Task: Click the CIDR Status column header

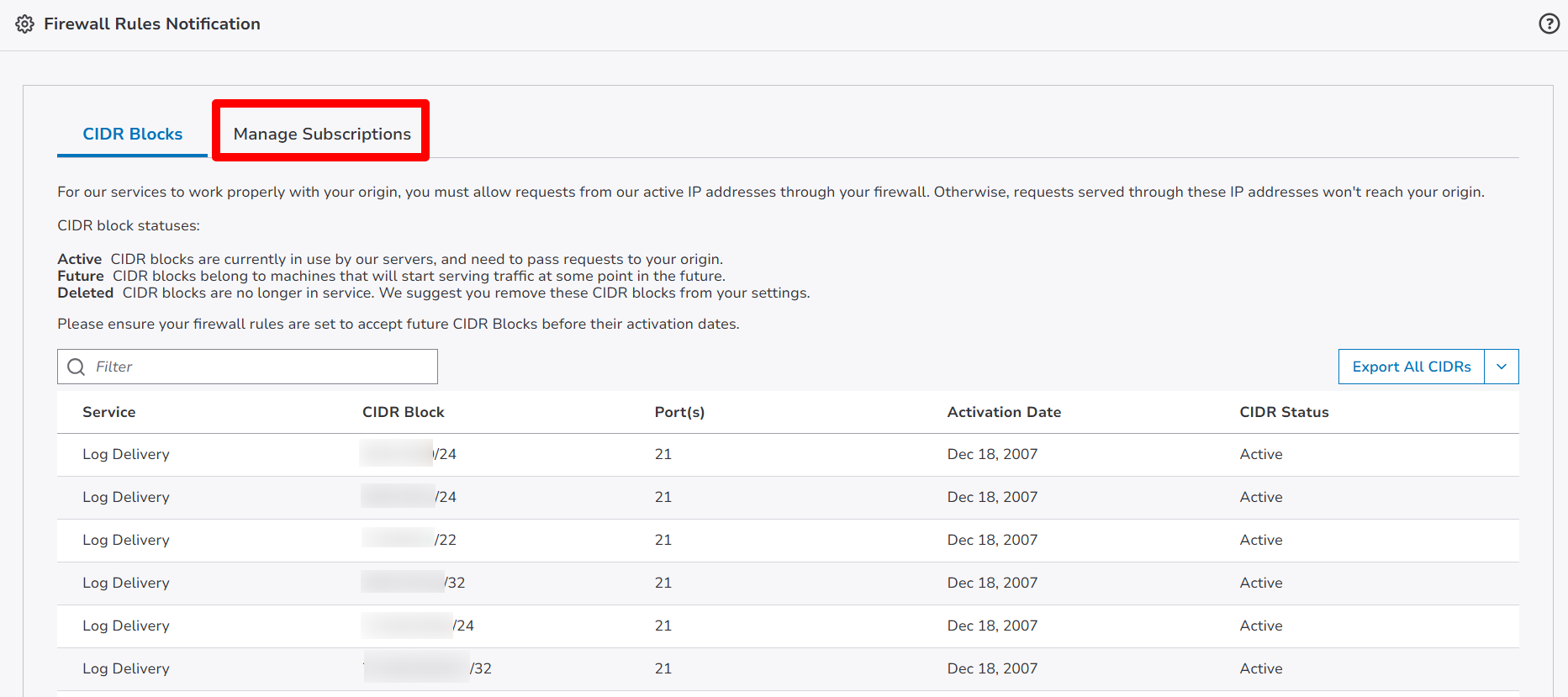Action: pyautogui.click(x=1284, y=412)
